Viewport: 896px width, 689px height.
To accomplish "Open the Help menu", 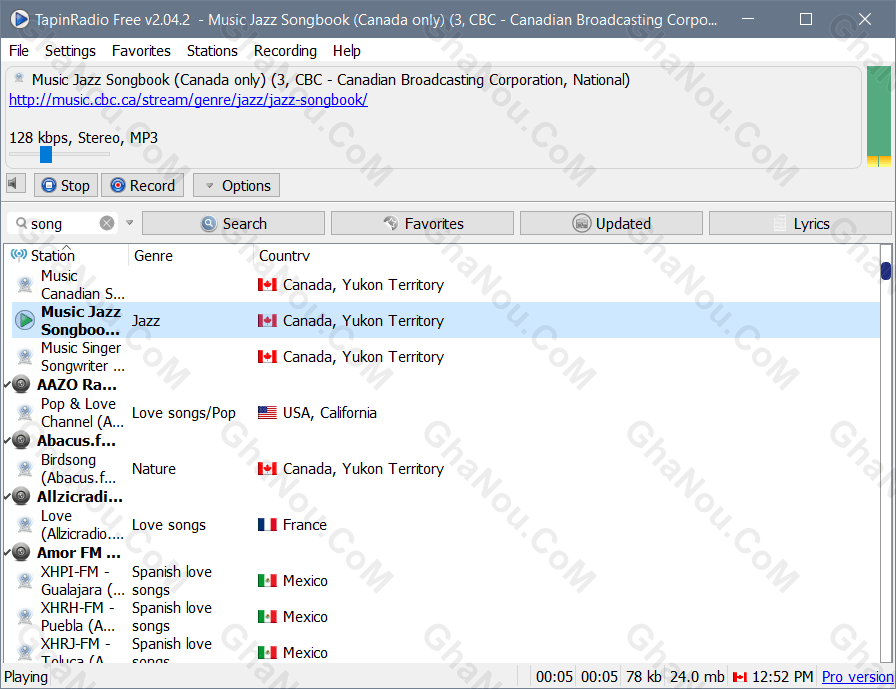I will pyautogui.click(x=346, y=51).
